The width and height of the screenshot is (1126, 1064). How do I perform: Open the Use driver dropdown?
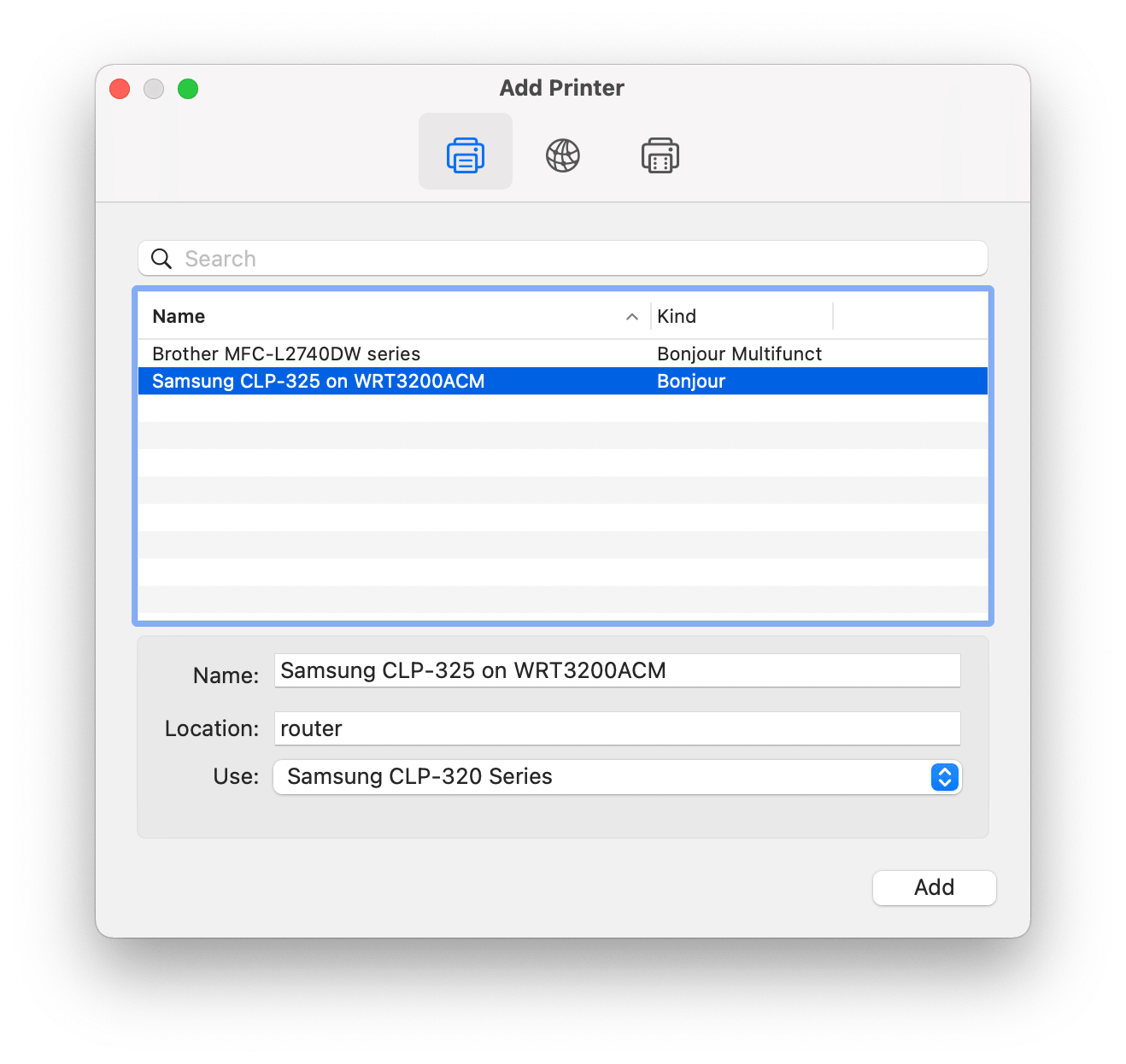617,777
